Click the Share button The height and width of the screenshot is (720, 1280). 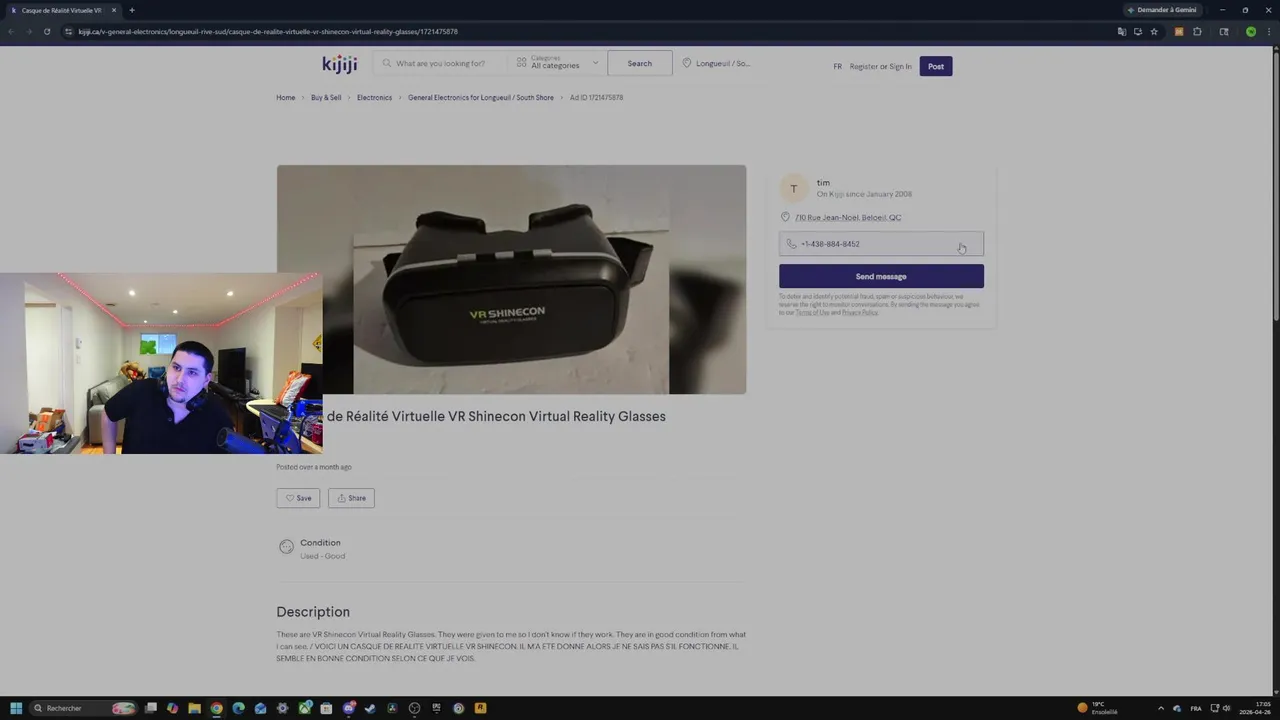(351, 498)
